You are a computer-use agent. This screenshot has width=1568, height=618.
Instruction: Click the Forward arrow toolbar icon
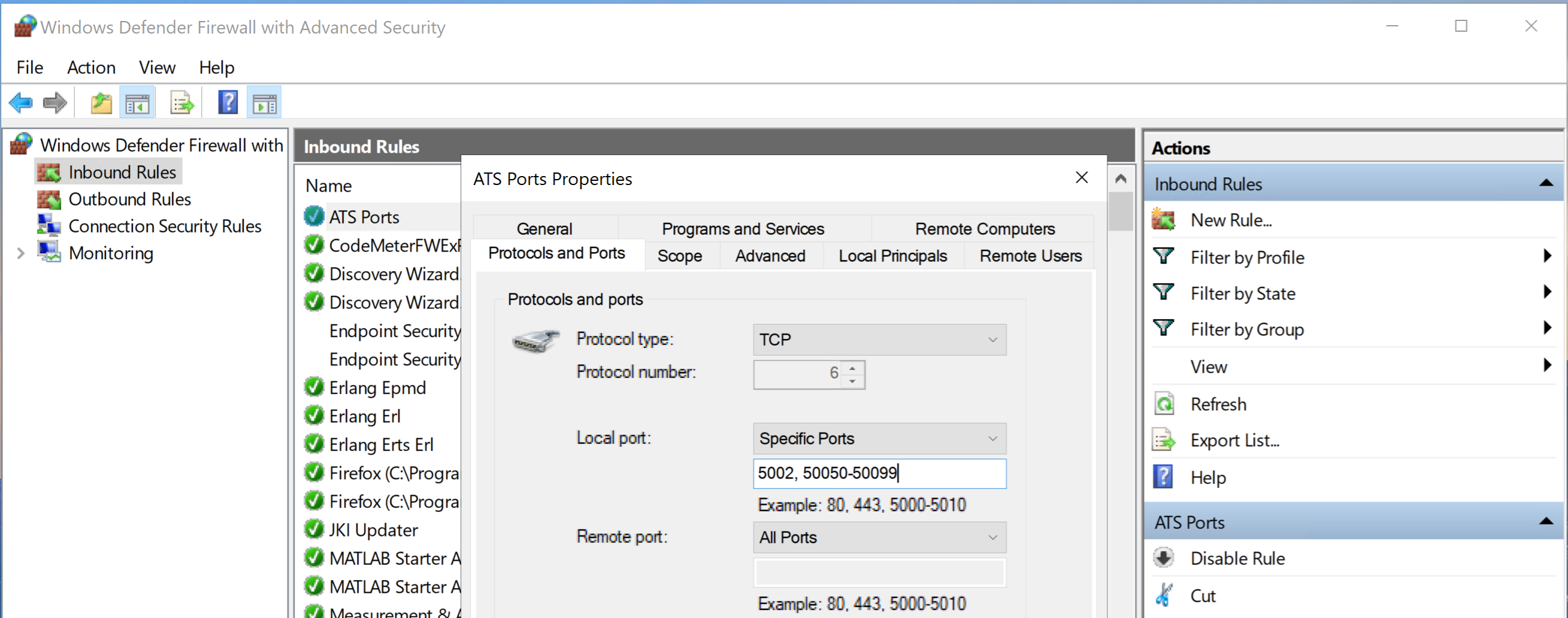(55, 103)
